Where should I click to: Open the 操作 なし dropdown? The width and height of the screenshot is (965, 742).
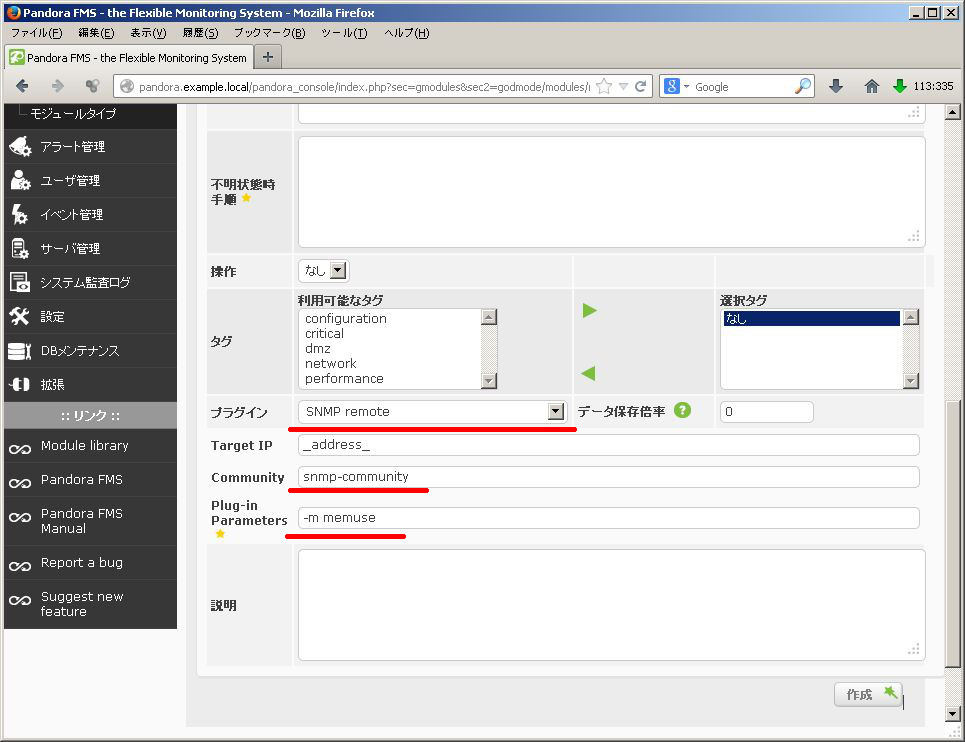(x=324, y=271)
